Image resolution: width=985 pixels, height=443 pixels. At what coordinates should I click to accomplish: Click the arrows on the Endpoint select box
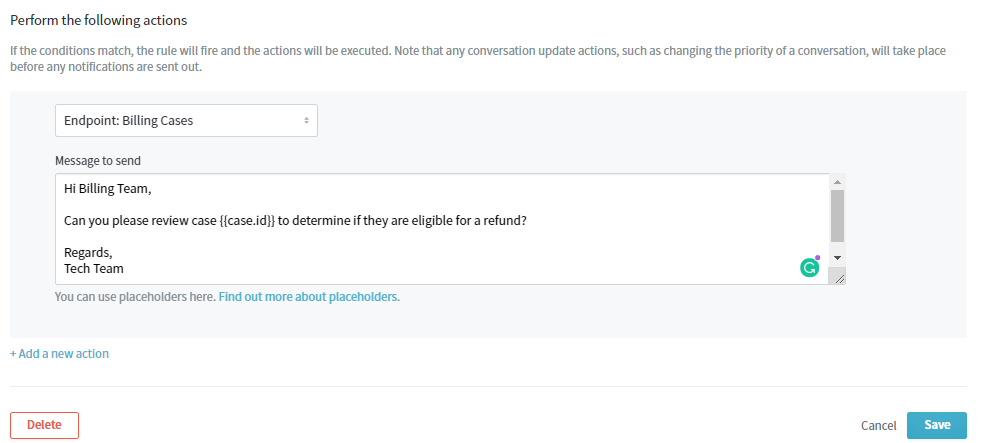[x=306, y=121]
